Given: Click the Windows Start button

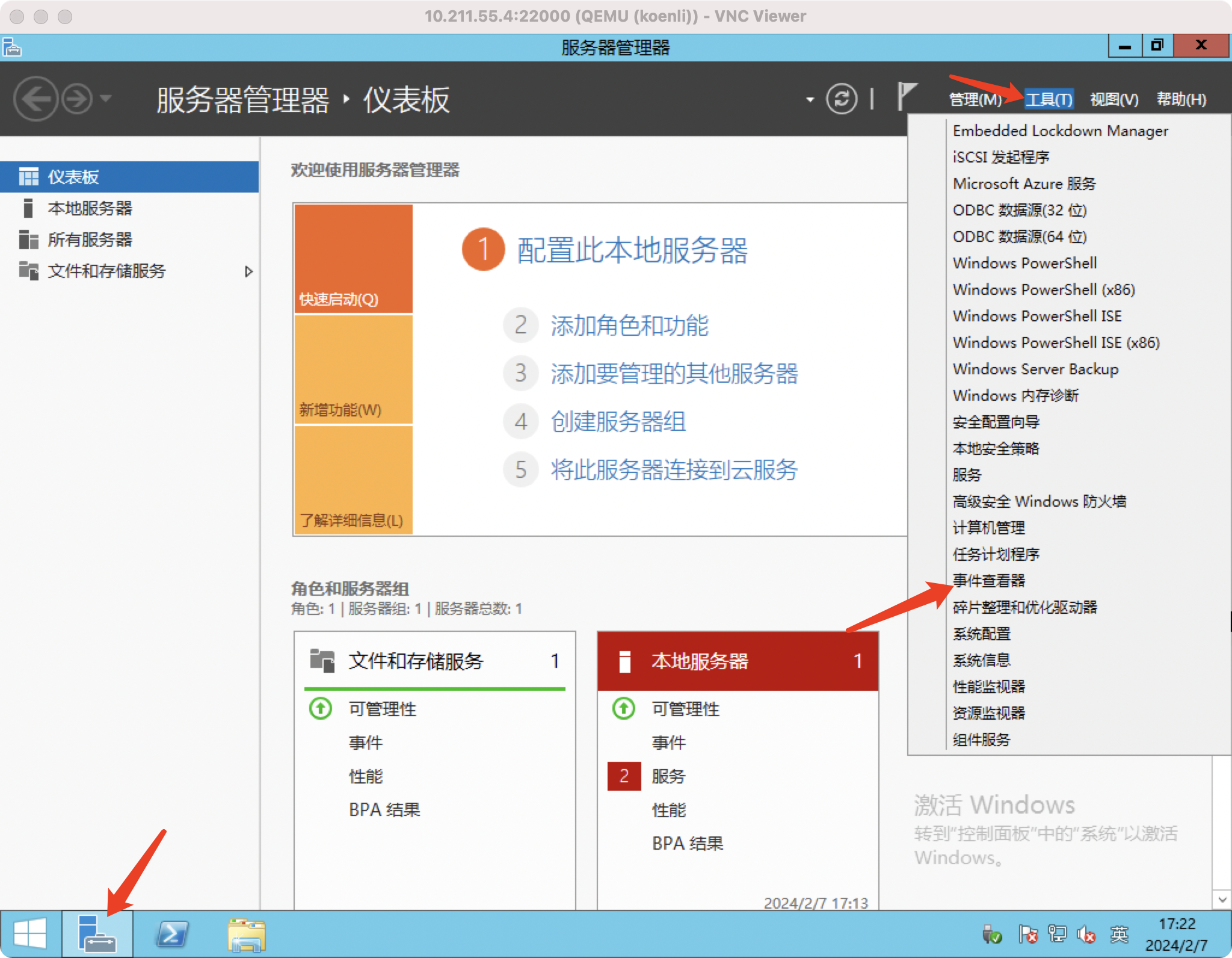Looking at the screenshot, I should [x=30, y=935].
